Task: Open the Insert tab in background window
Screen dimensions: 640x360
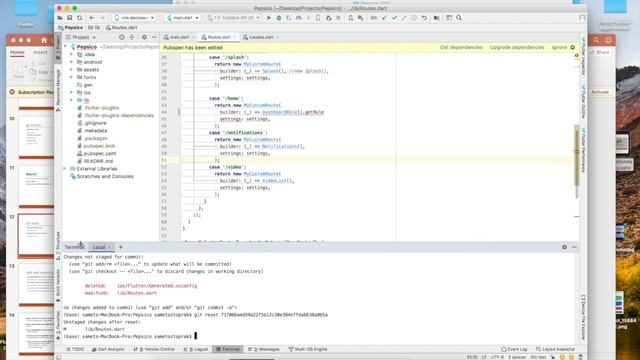Action: click(40, 52)
